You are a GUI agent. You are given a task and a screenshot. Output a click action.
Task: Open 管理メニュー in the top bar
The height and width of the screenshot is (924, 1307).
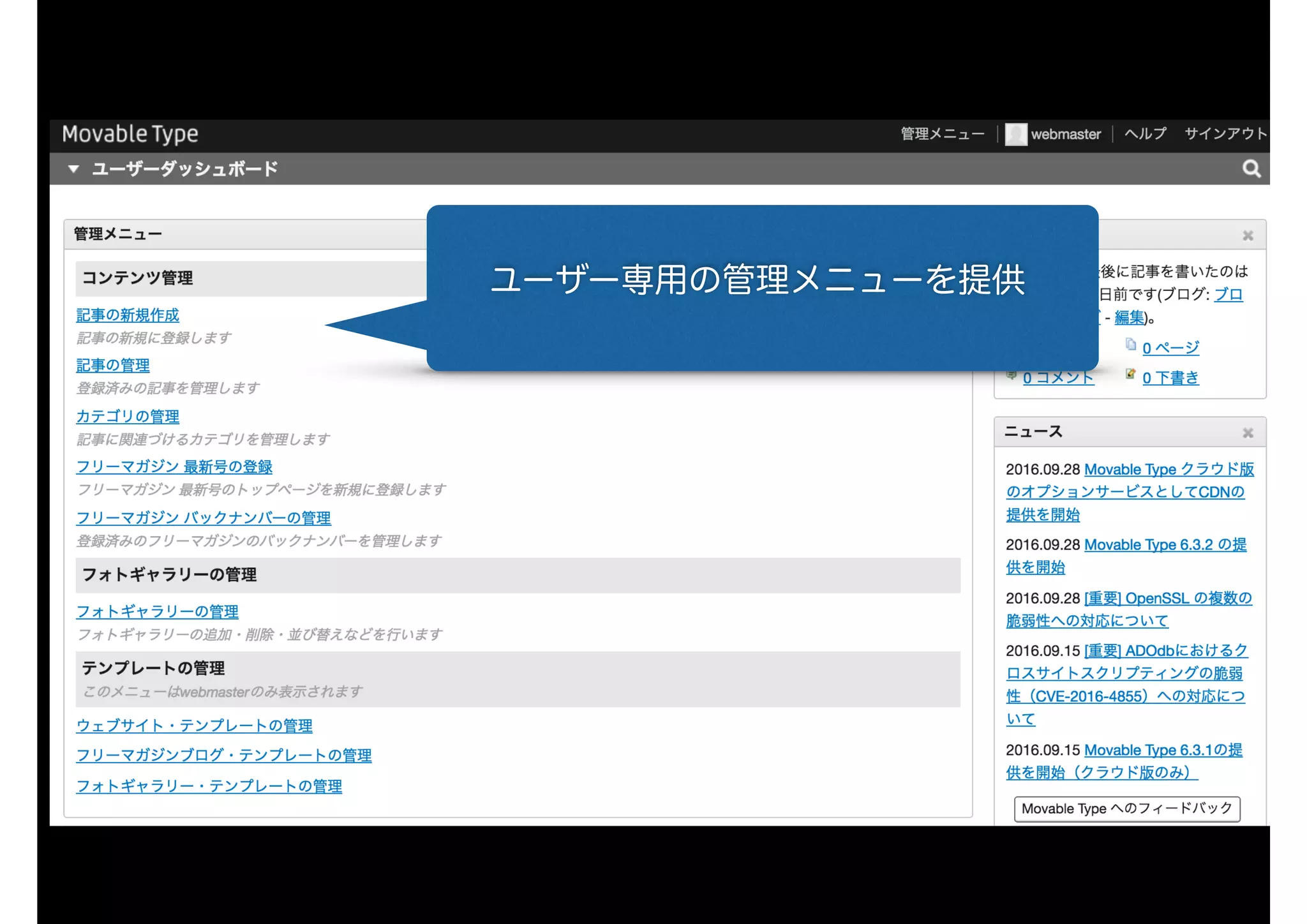tap(943, 134)
